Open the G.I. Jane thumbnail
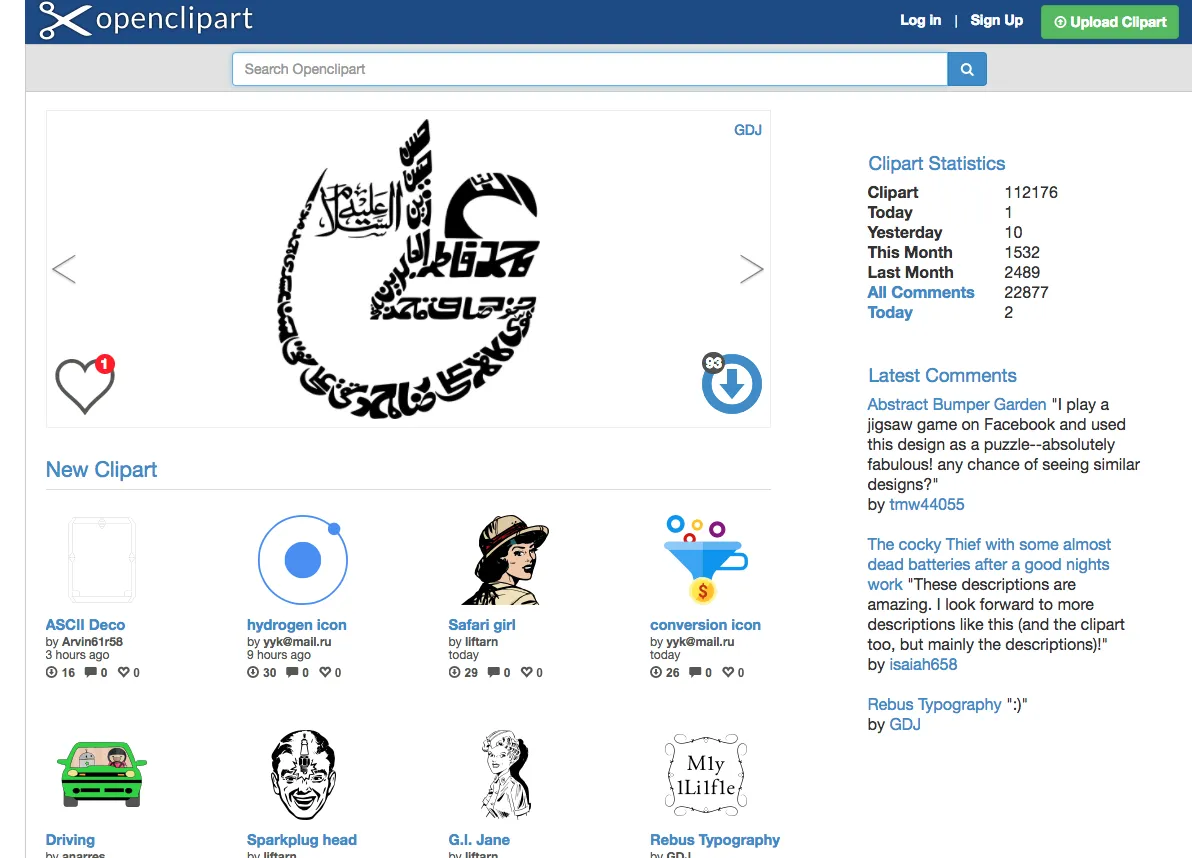The height and width of the screenshot is (858, 1192). coord(505,774)
